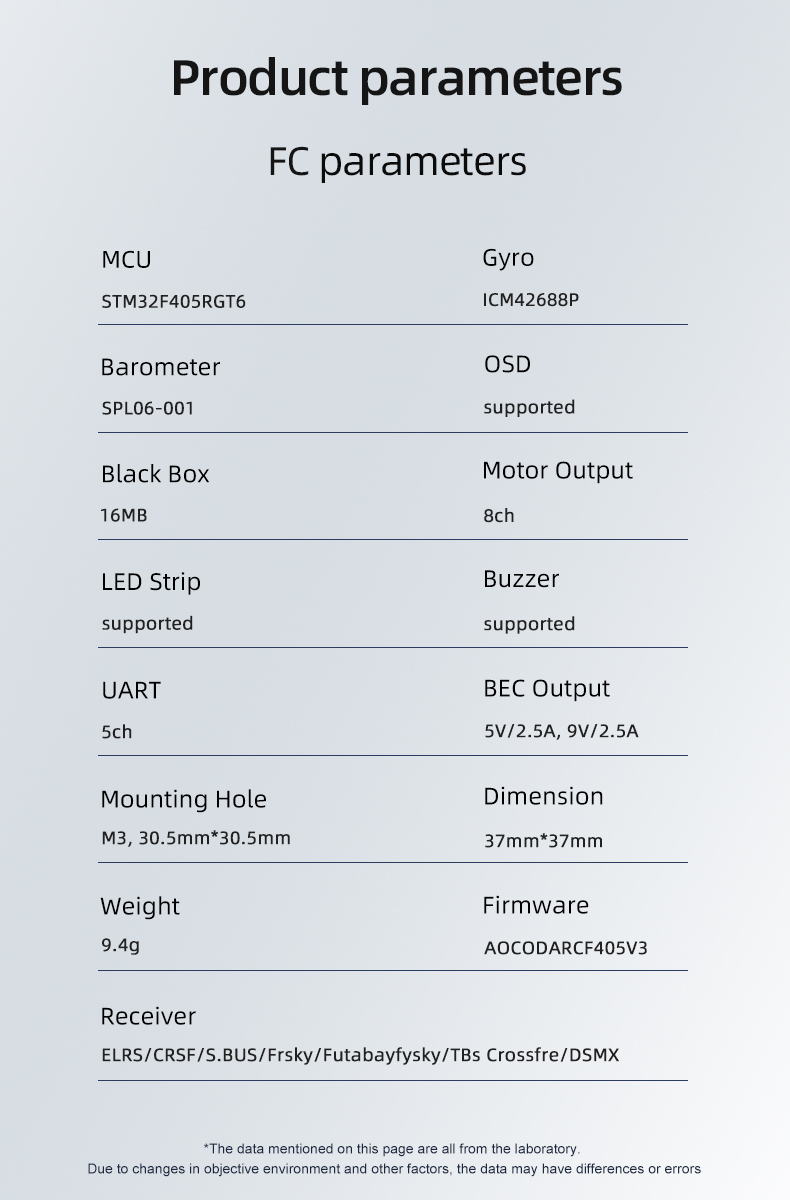Click the "differences or errors" footnote line
Screen dimensions: 790x1200
(394, 1168)
